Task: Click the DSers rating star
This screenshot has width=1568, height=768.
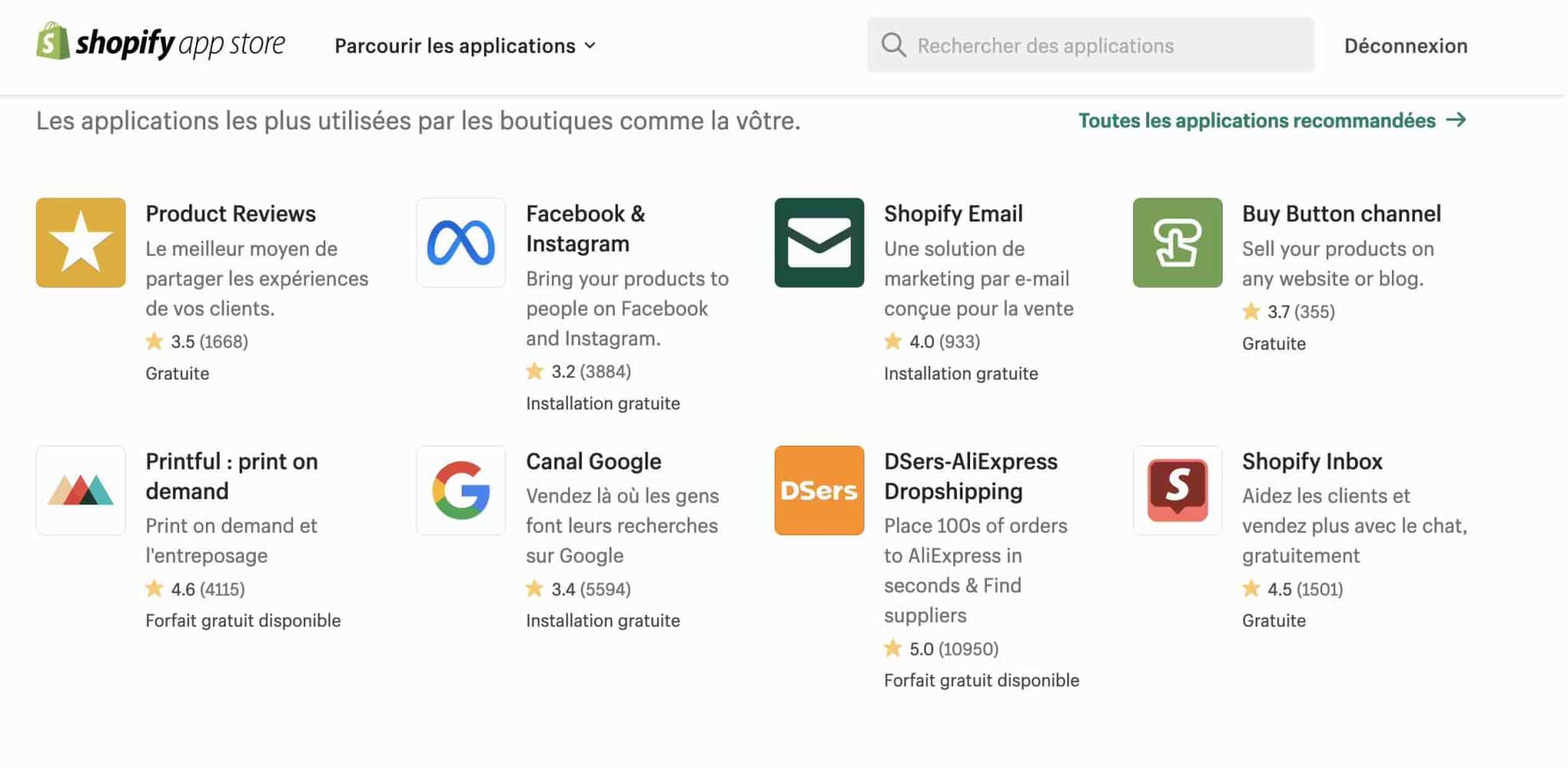Action: (893, 648)
